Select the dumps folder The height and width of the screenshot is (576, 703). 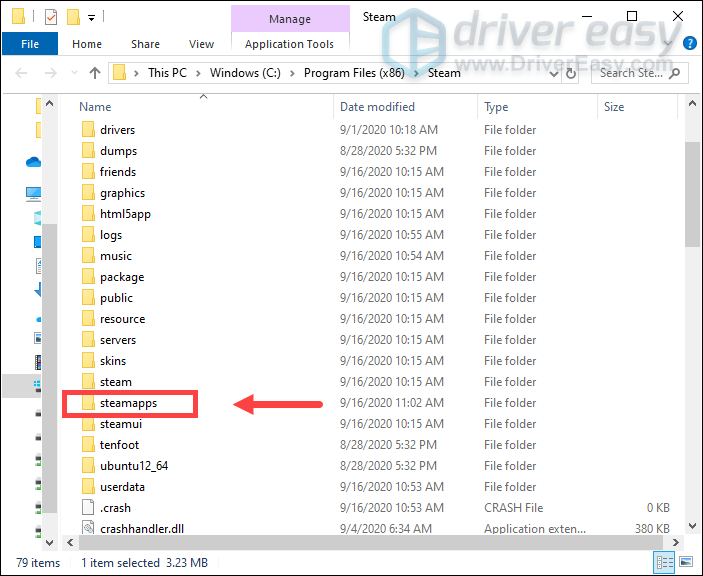118,151
